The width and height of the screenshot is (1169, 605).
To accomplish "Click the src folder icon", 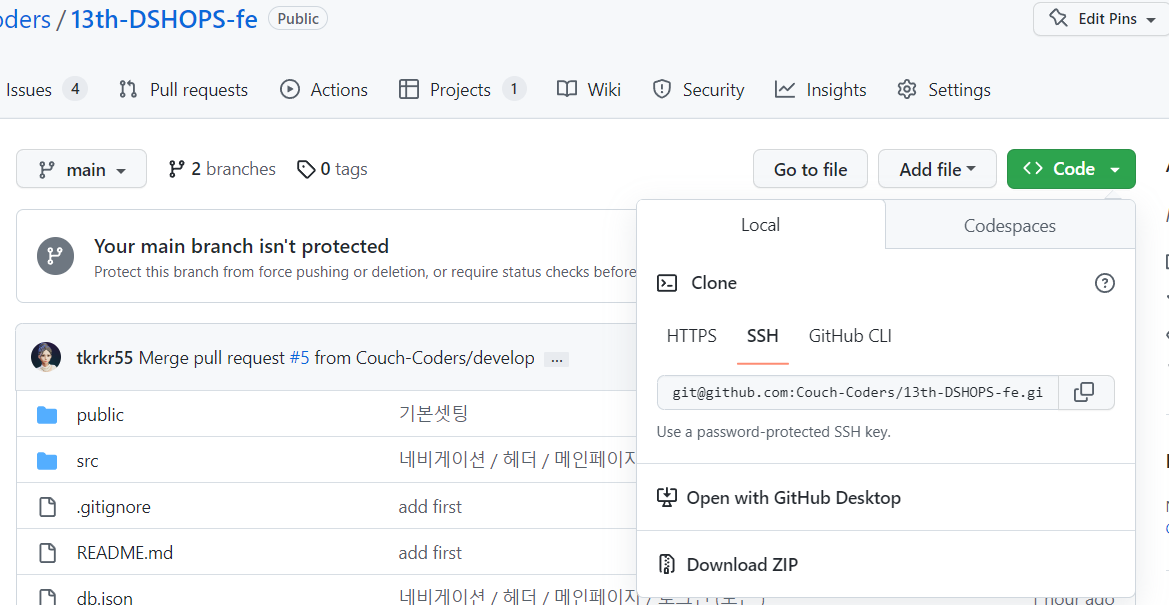I will 47,461.
